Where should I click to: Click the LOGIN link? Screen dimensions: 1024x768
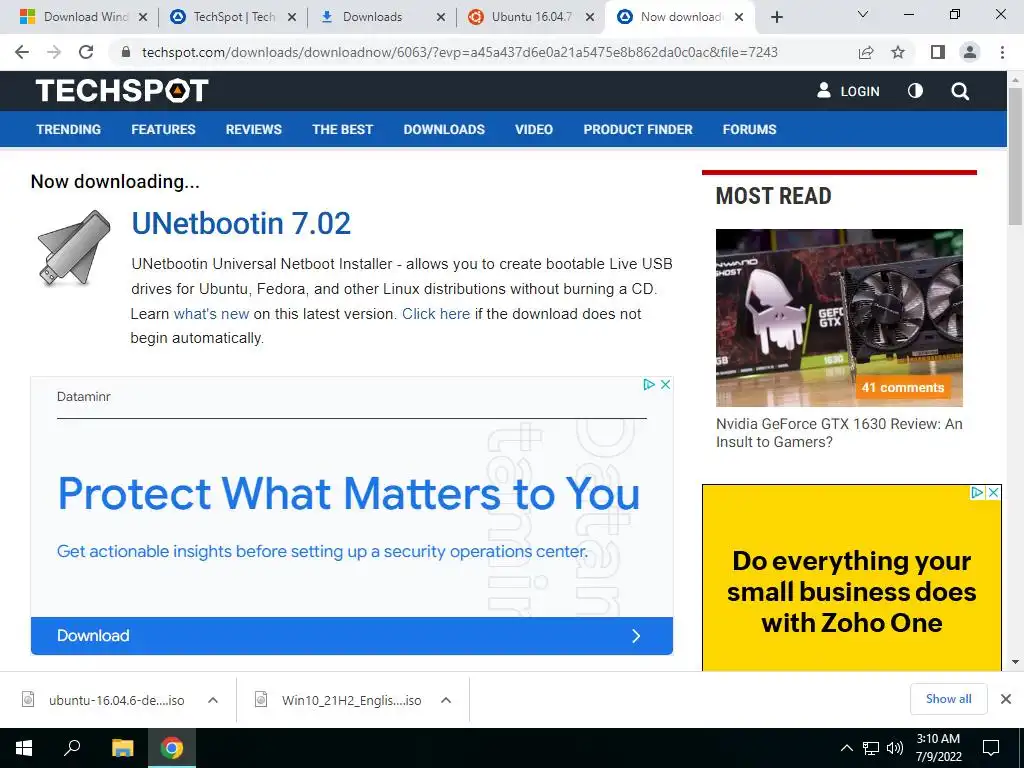[x=859, y=91]
